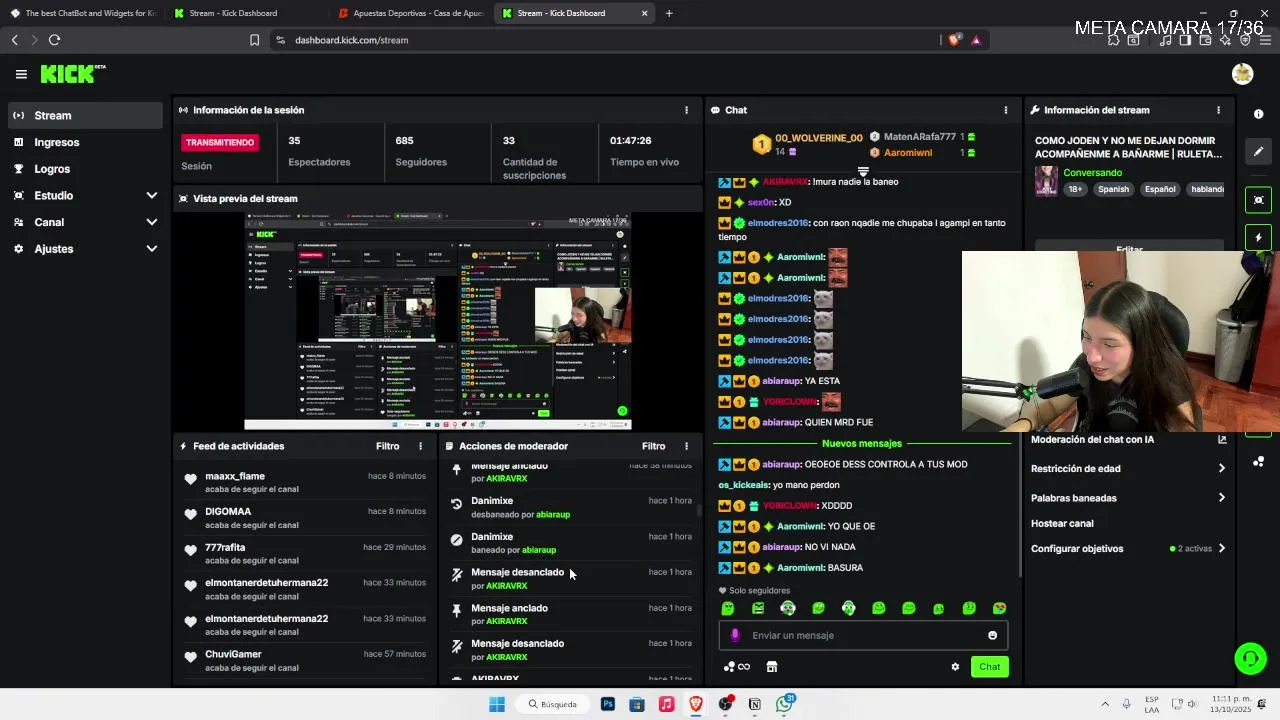
Task: Focus the Enviar un mensaje input
Action: [863, 635]
